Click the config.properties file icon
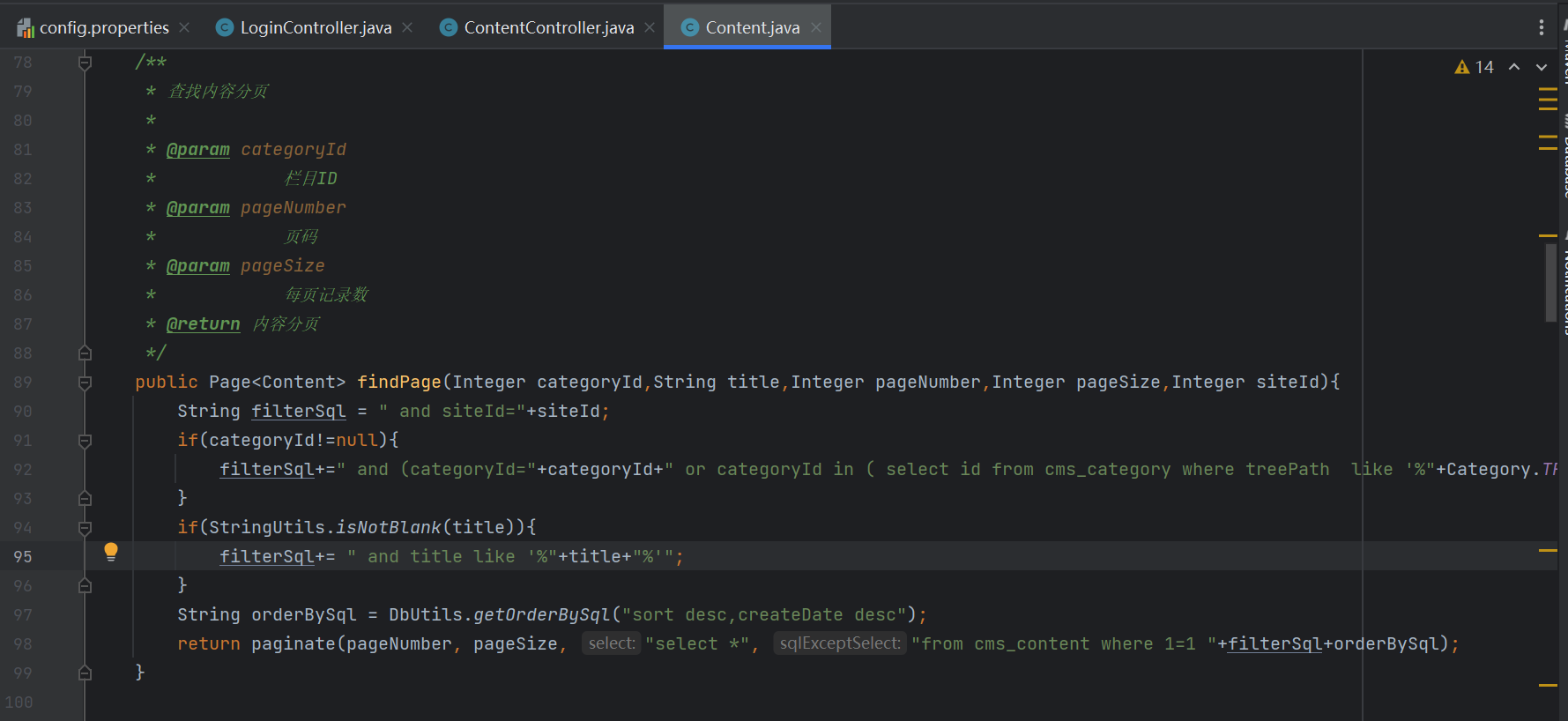1568x721 pixels. coord(26,28)
